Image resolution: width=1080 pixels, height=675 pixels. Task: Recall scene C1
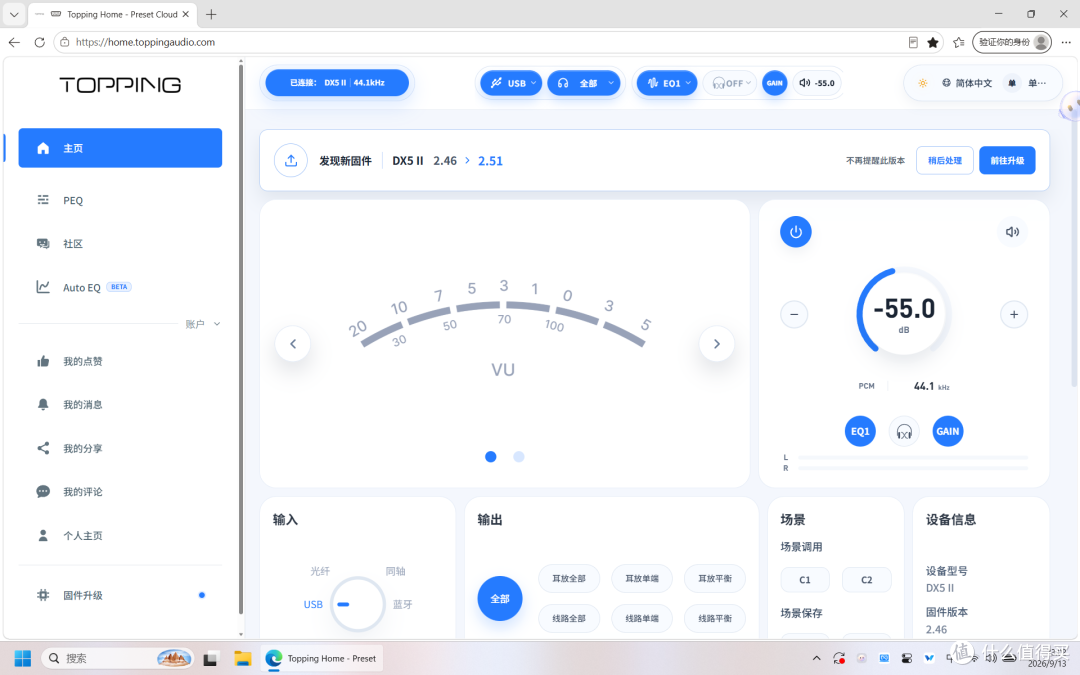point(805,580)
